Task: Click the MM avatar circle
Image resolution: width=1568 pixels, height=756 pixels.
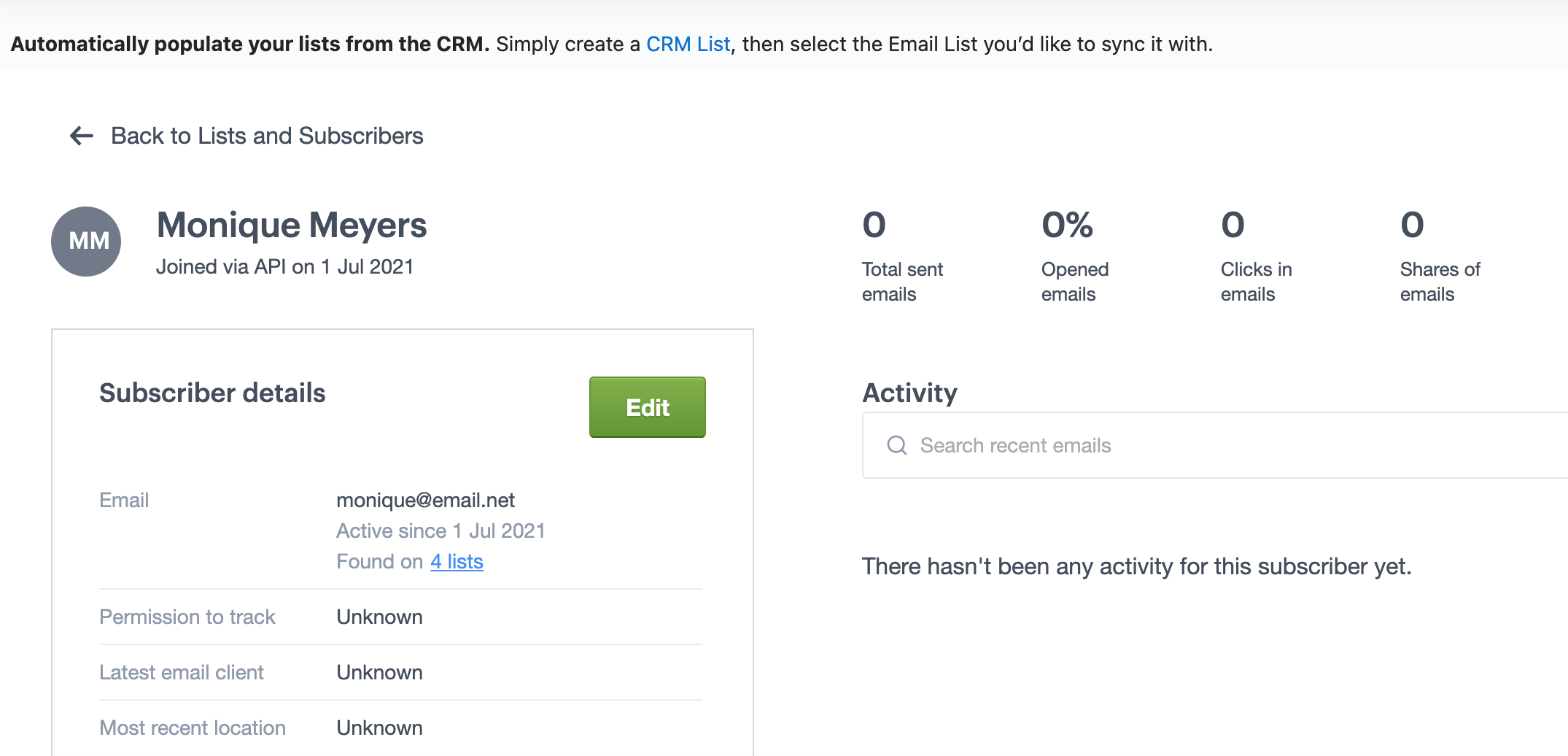Action: (86, 242)
